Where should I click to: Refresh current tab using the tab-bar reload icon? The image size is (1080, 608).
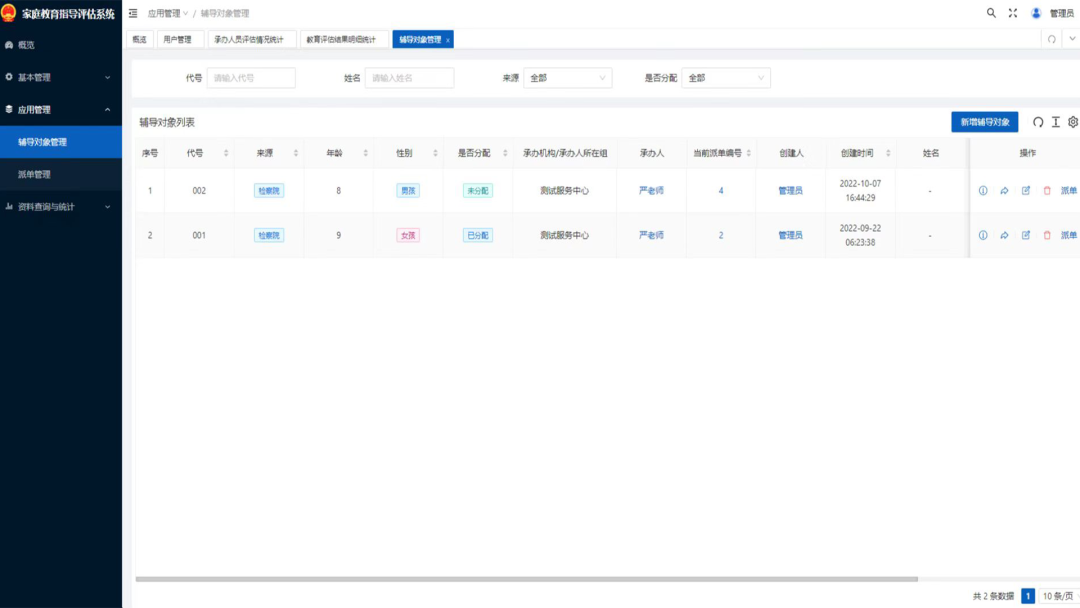point(1052,39)
